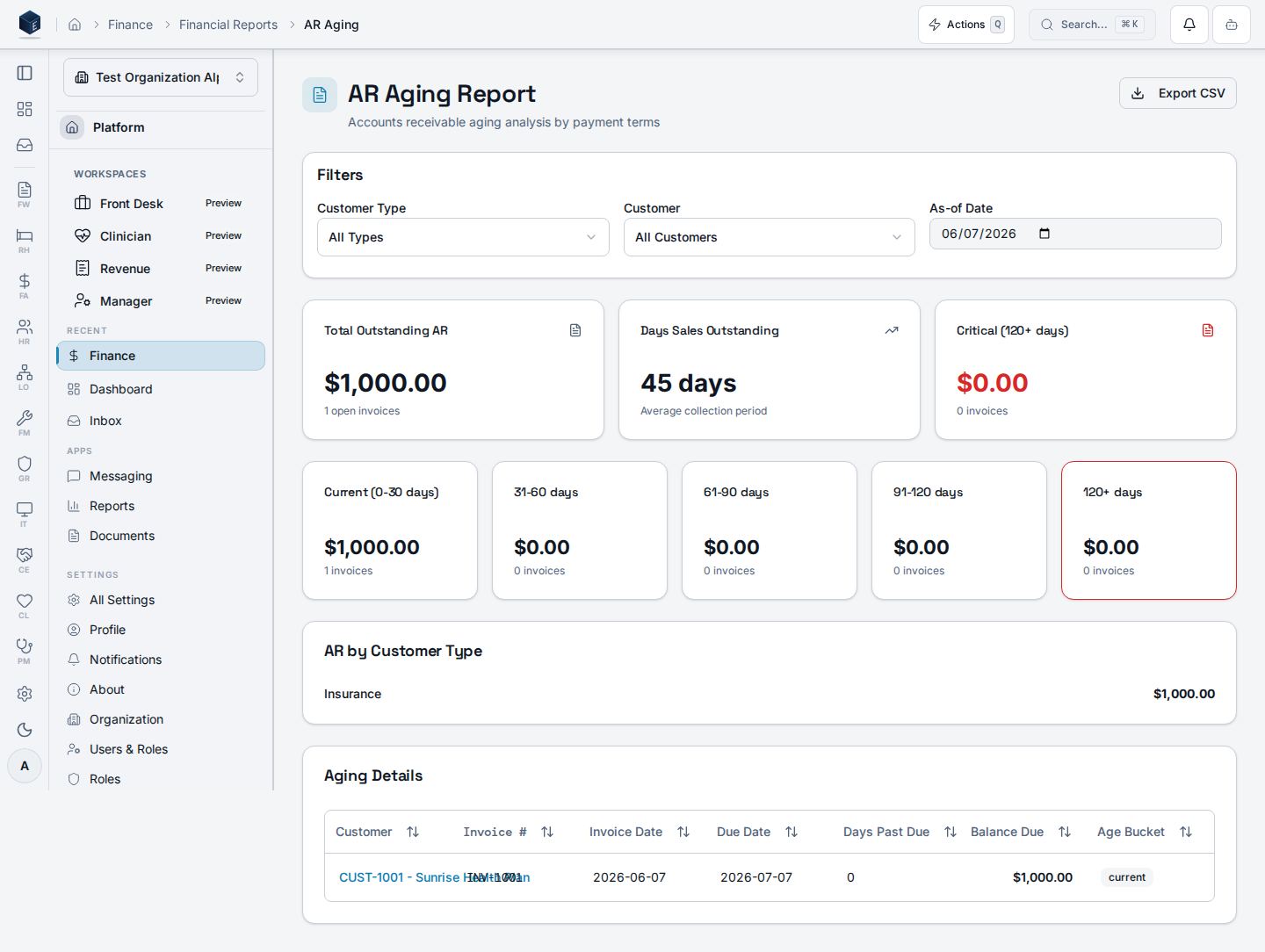Click the Insurance customer type row
Image resolution: width=1265 pixels, height=952 pixels.
(x=770, y=694)
